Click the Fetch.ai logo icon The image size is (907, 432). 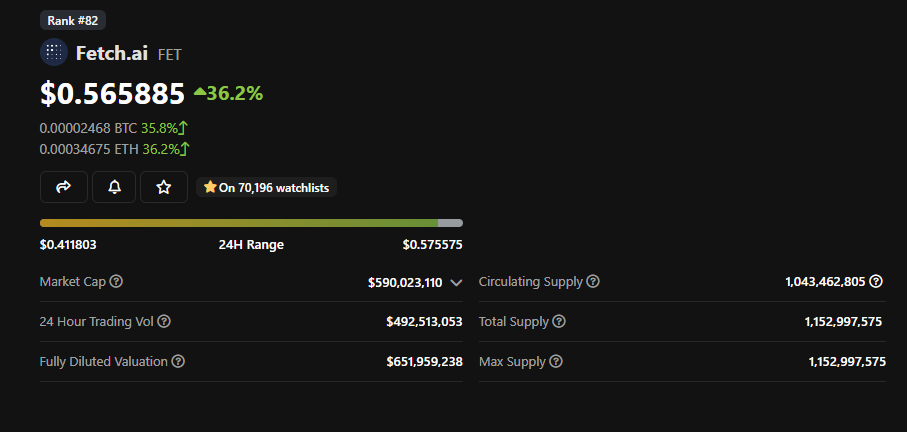(x=54, y=53)
